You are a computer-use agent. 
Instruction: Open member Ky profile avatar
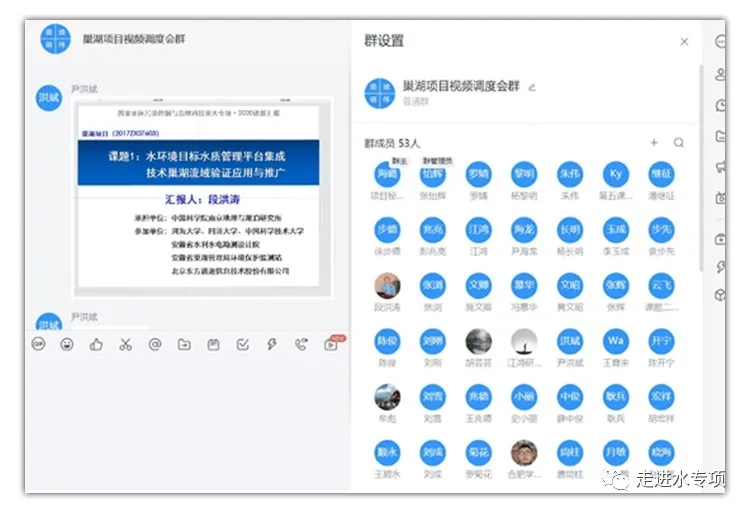616,174
